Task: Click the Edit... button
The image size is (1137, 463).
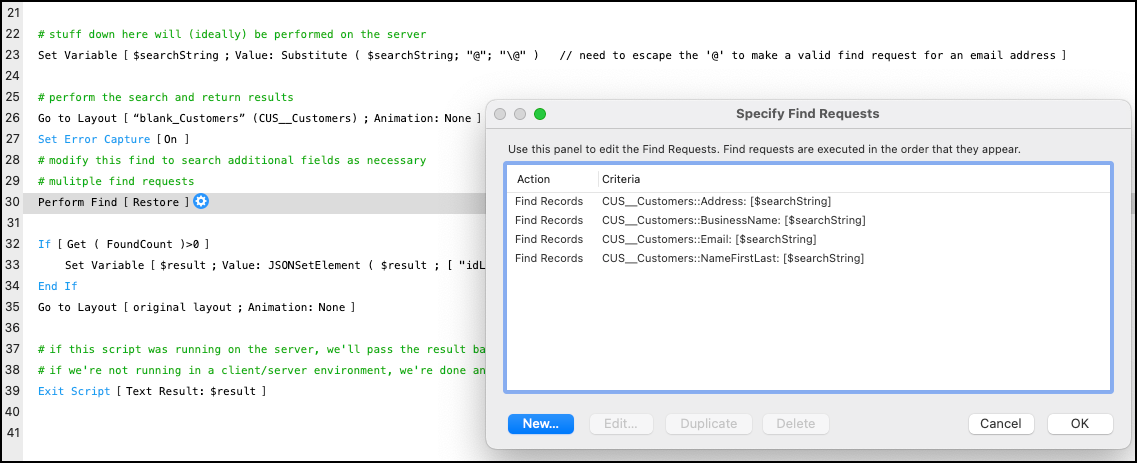Action: click(623, 424)
